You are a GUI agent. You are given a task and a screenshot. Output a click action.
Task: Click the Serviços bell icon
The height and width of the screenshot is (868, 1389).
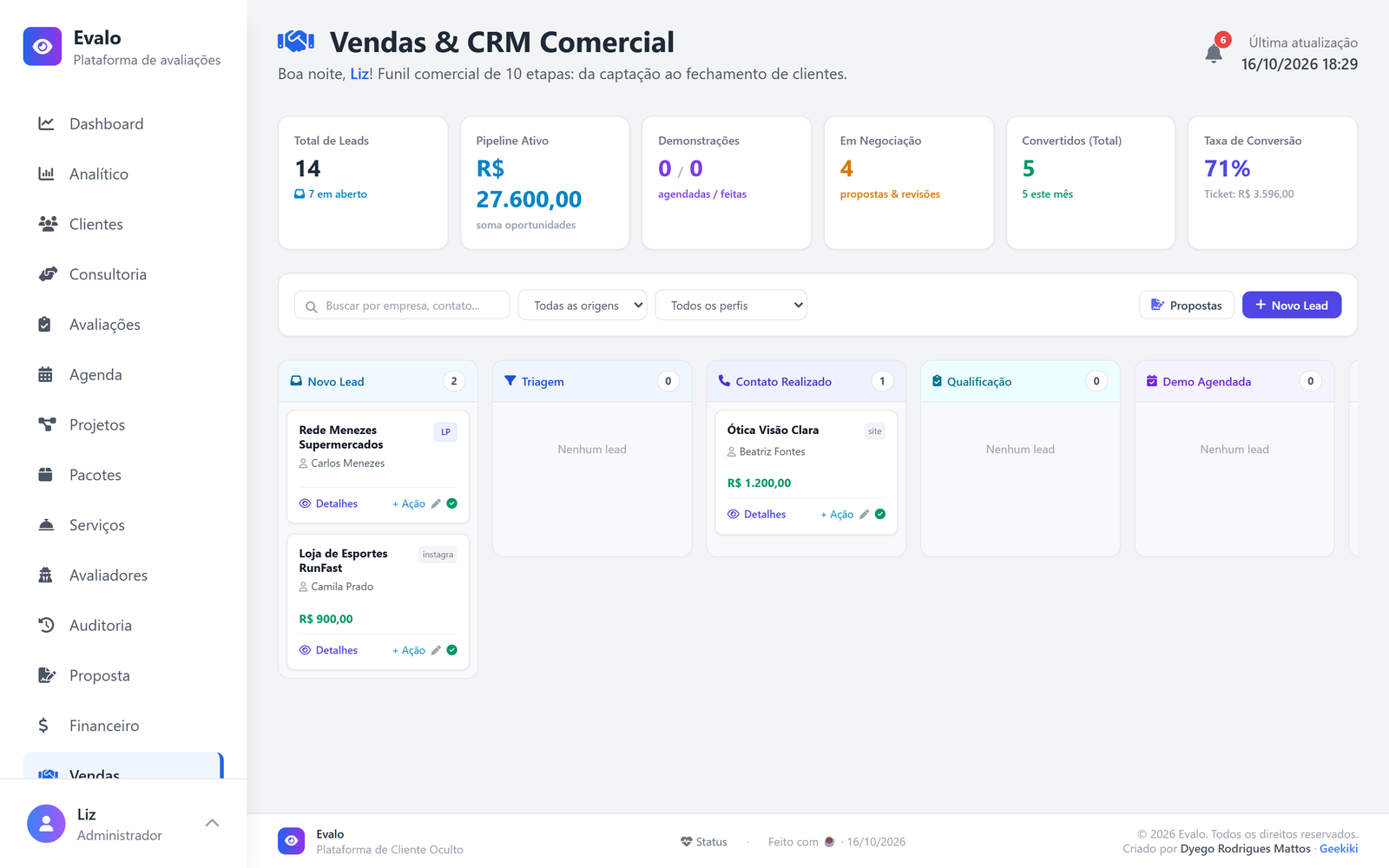[46, 525]
